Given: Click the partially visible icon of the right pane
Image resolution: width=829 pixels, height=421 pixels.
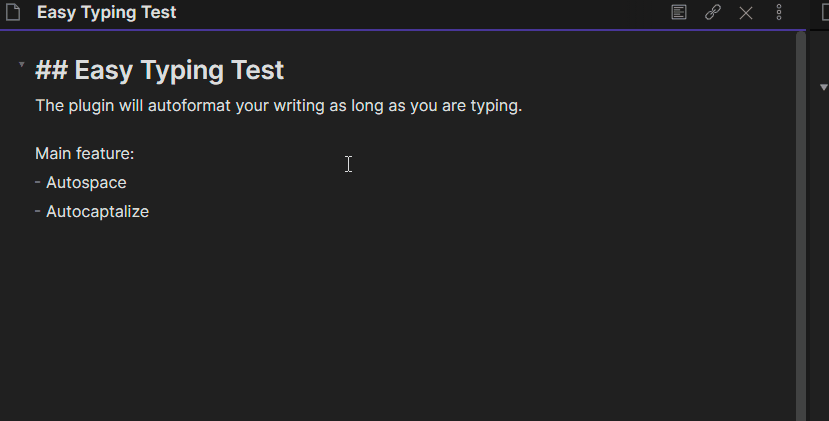Looking at the screenshot, I should click(825, 12).
